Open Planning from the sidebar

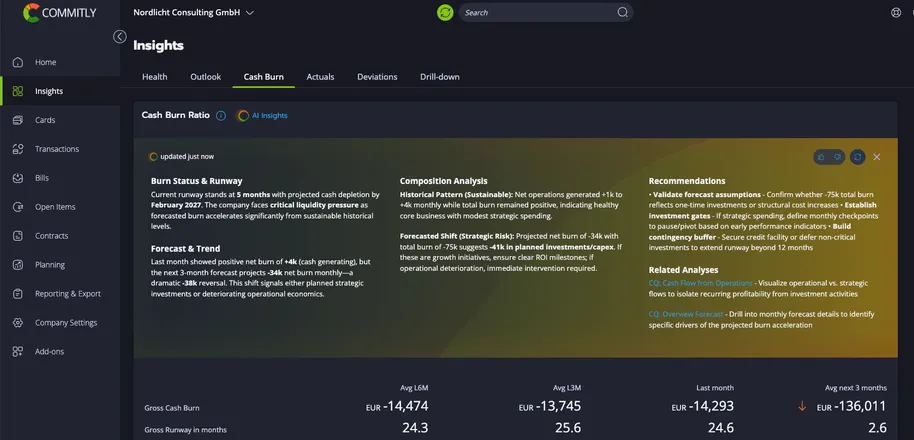50,265
